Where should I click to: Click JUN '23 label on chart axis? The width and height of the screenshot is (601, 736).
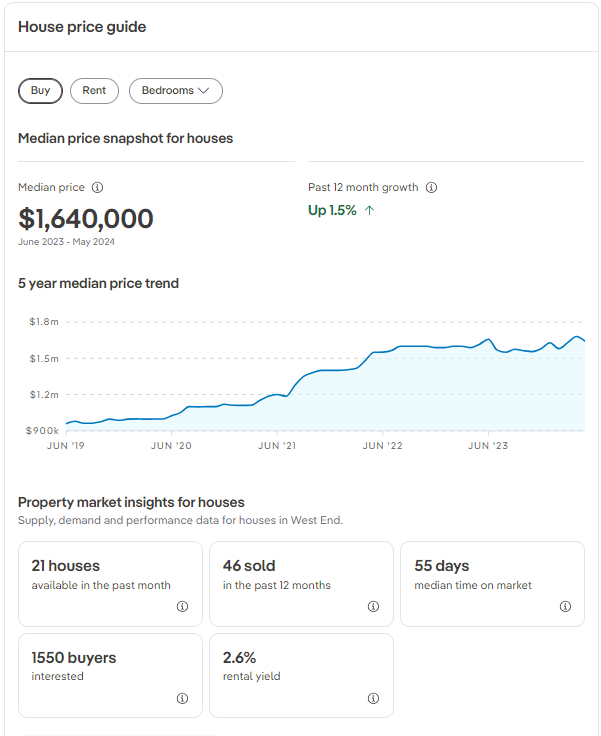487,446
